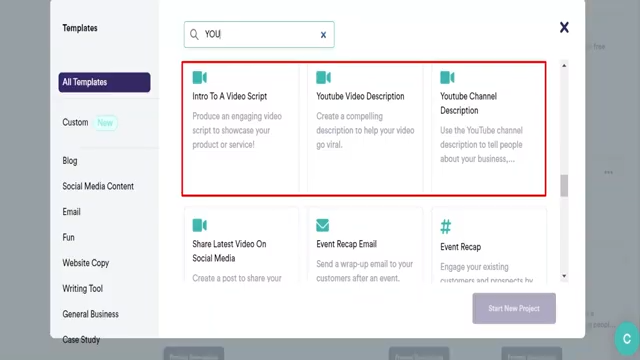
Task: Open the Custom templates category
Action: [75, 122]
